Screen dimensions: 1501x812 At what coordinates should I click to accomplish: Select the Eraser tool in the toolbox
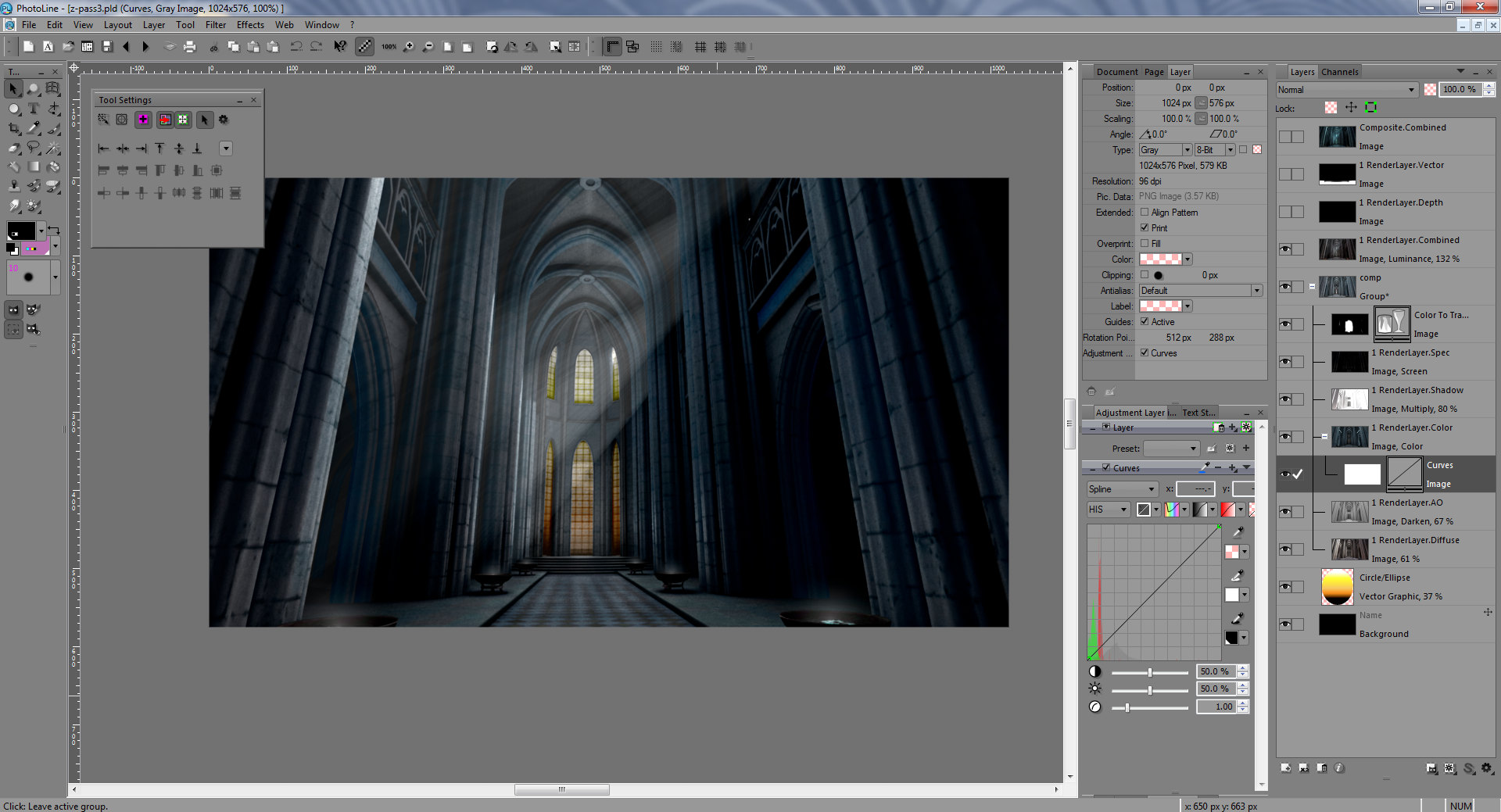click(x=14, y=148)
